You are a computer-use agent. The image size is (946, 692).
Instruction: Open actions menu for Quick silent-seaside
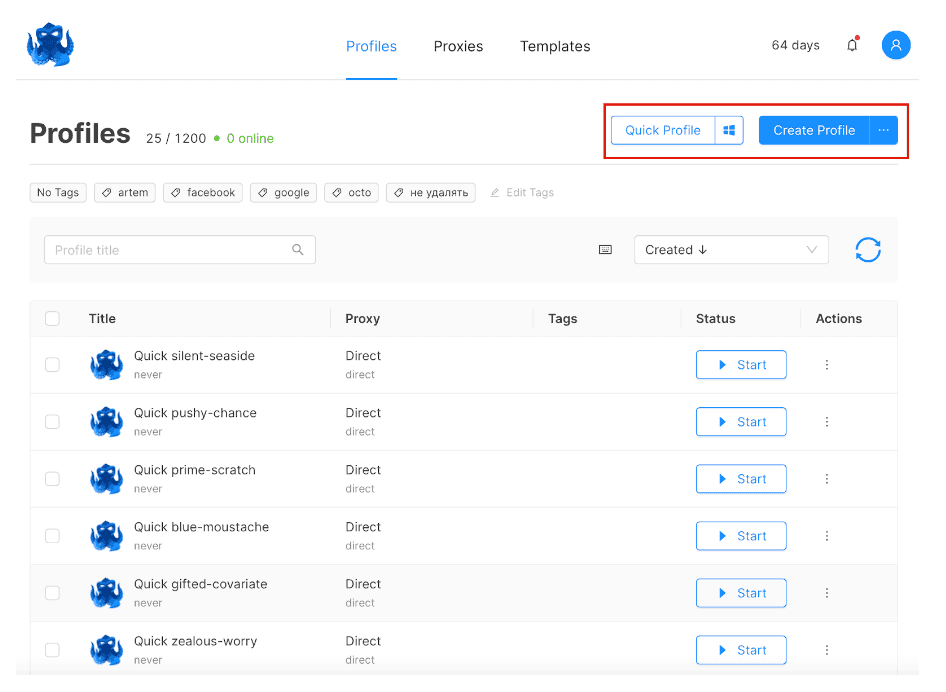click(827, 365)
